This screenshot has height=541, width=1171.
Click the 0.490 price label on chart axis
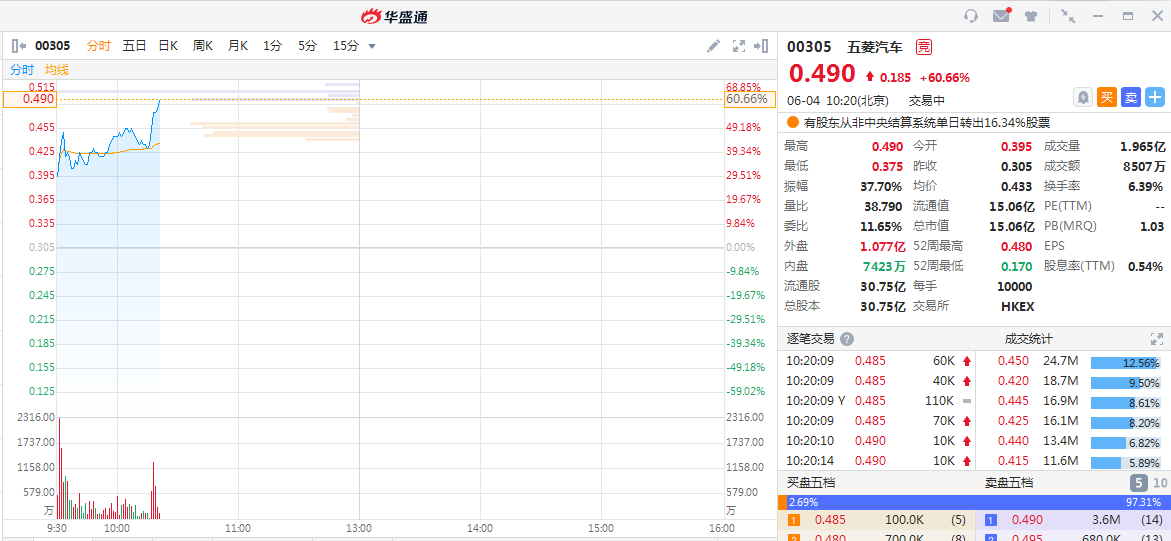(29, 99)
